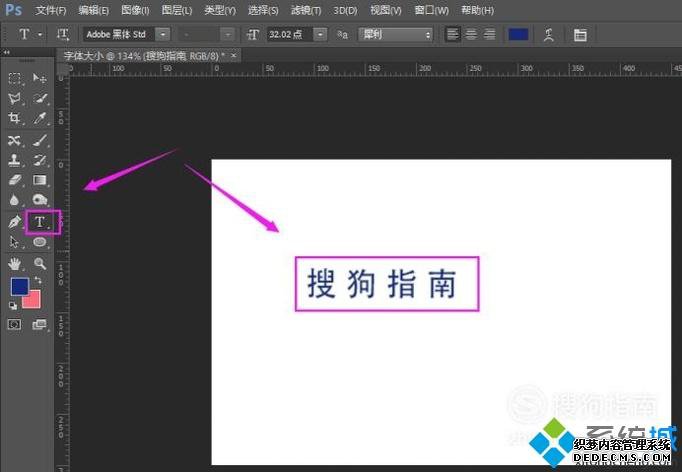Open the 类型(Y) menu
Image resolution: width=682 pixels, height=472 pixels.
coord(220,10)
